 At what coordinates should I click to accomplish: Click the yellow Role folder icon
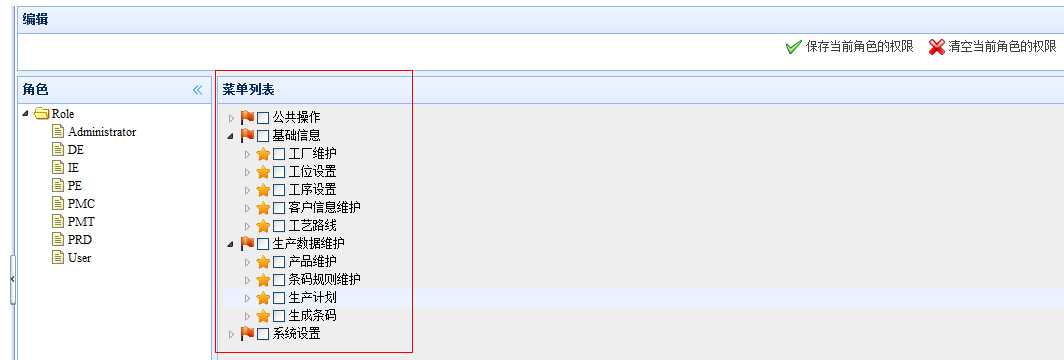coord(41,114)
